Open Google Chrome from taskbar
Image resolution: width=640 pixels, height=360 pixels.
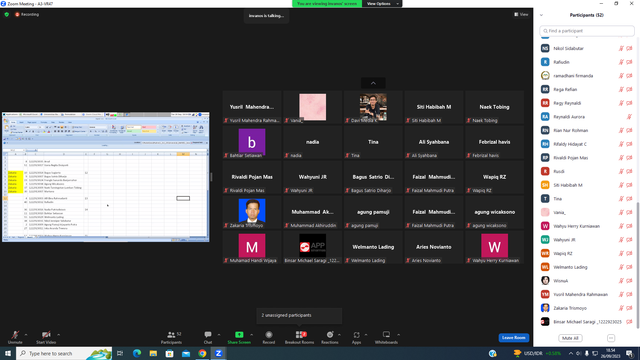click(x=202, y=353)
